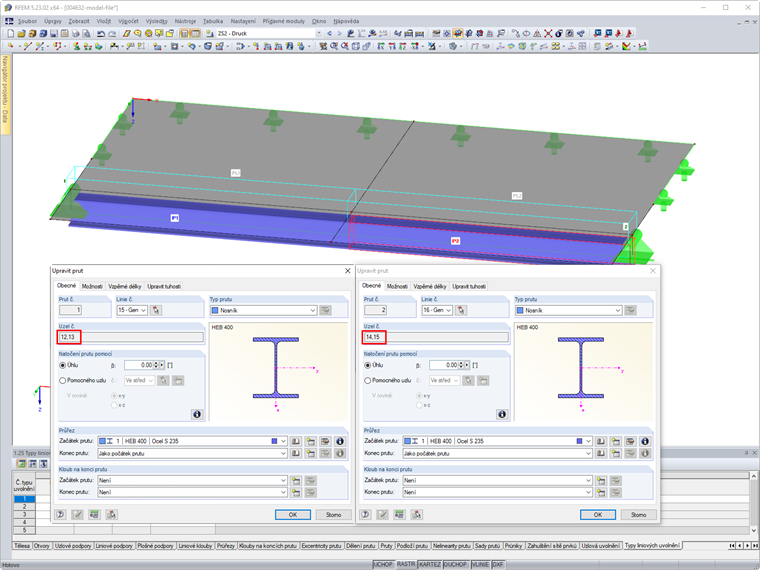This screenshot has width=760, height=570.
Task: Click section info icon in right dialog
Action: click(x=645, y=441)
